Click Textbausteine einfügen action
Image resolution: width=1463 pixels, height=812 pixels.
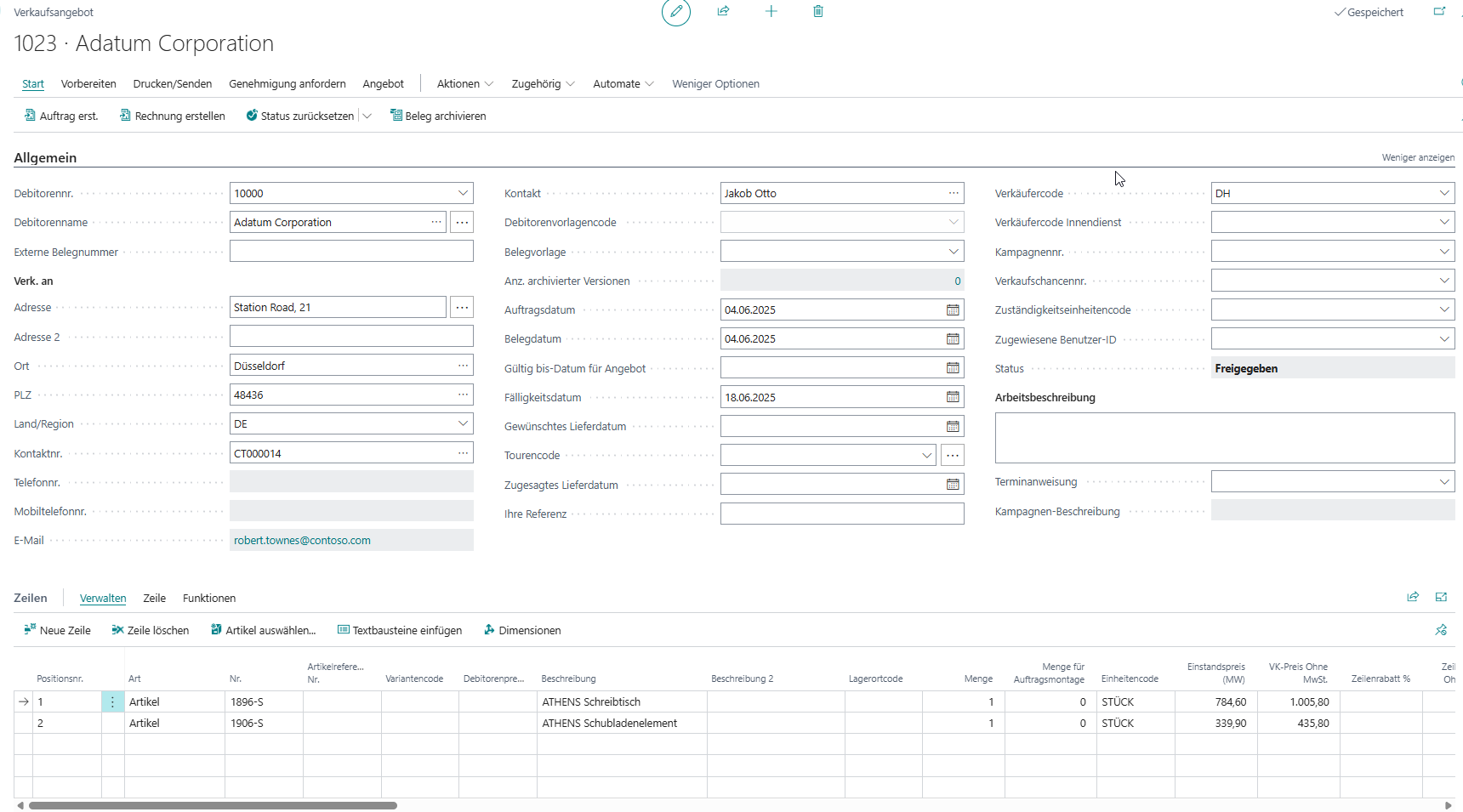pyautogui.click(x=400, y=630)
